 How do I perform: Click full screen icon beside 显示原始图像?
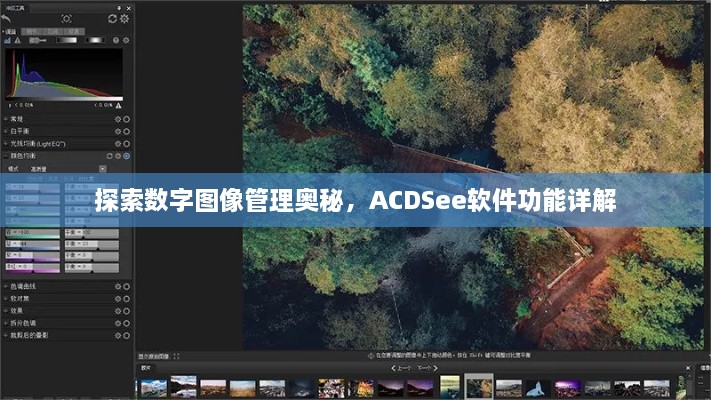coord(176,356)
